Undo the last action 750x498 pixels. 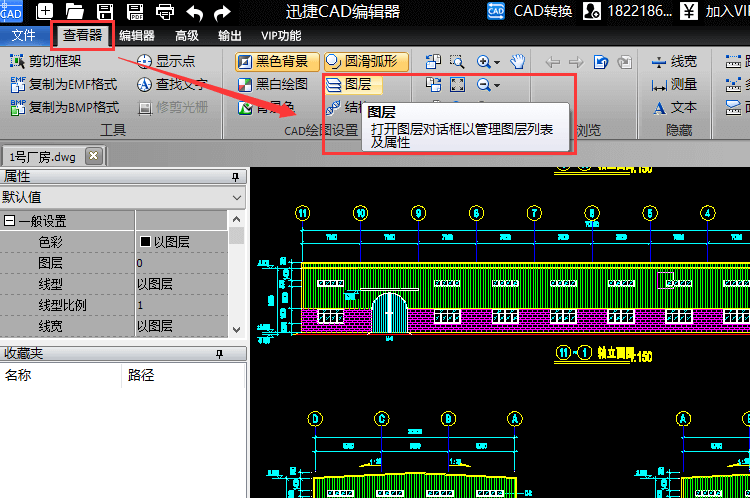tap(194, 12)
